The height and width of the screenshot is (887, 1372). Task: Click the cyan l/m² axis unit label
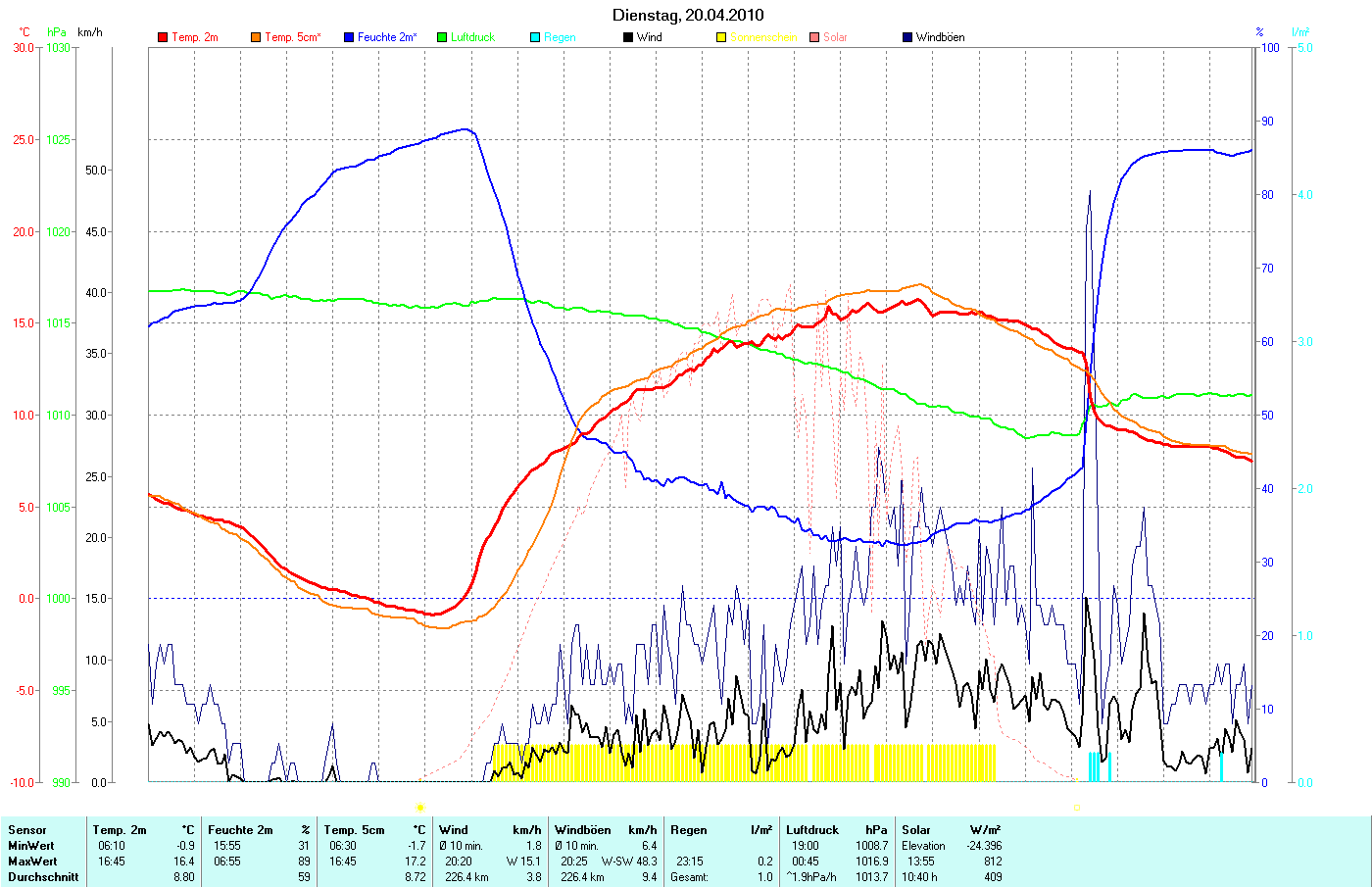click(1300, 32)
